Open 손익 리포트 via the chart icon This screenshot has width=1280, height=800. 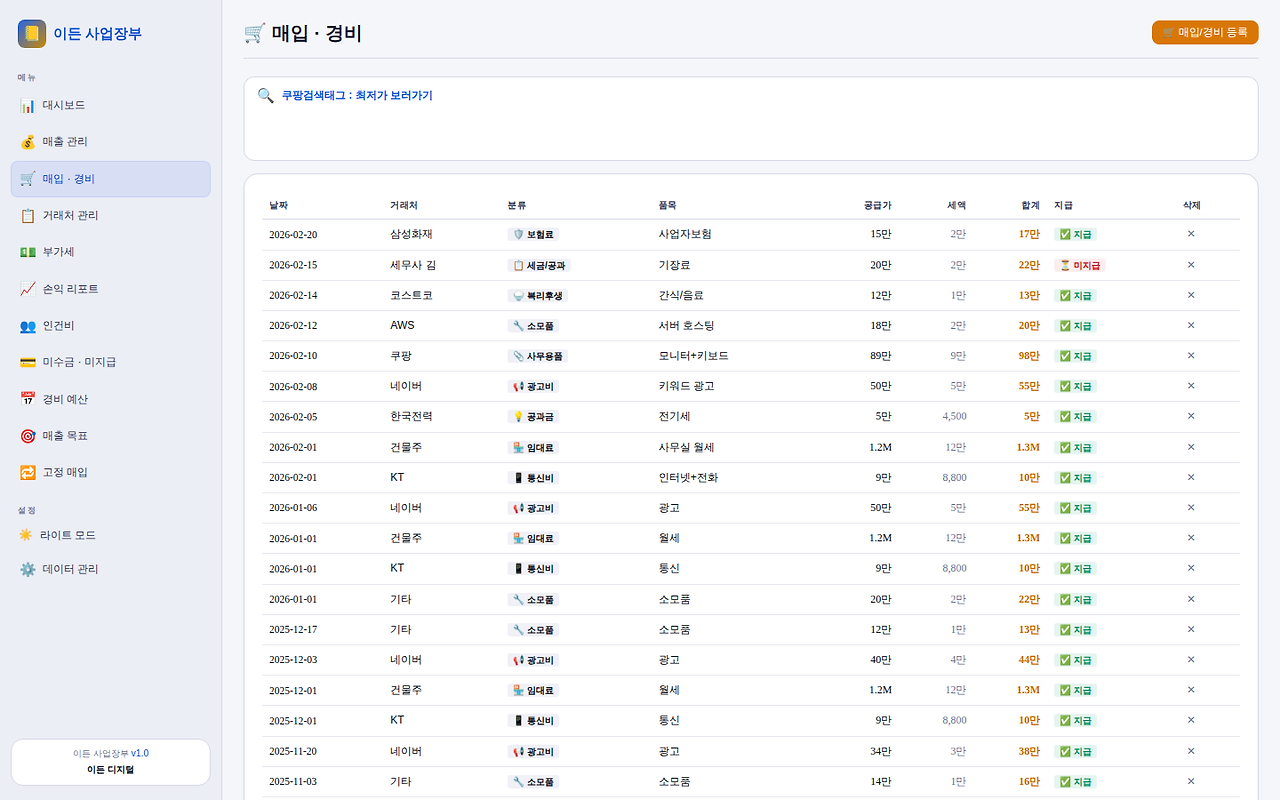pos(27,289)
